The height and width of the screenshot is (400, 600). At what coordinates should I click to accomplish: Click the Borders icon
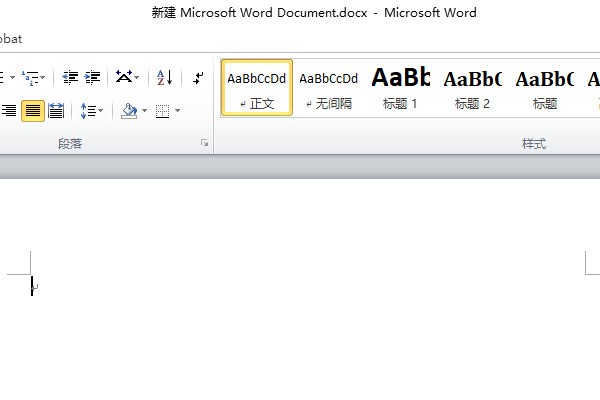[163, 111]
